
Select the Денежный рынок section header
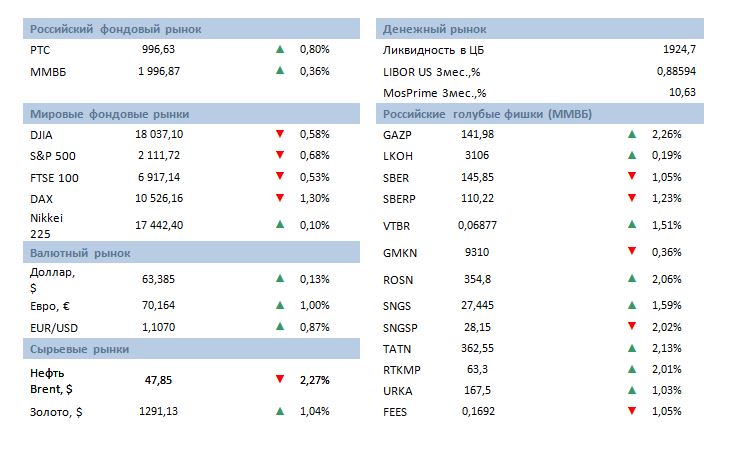click(430, 29)
